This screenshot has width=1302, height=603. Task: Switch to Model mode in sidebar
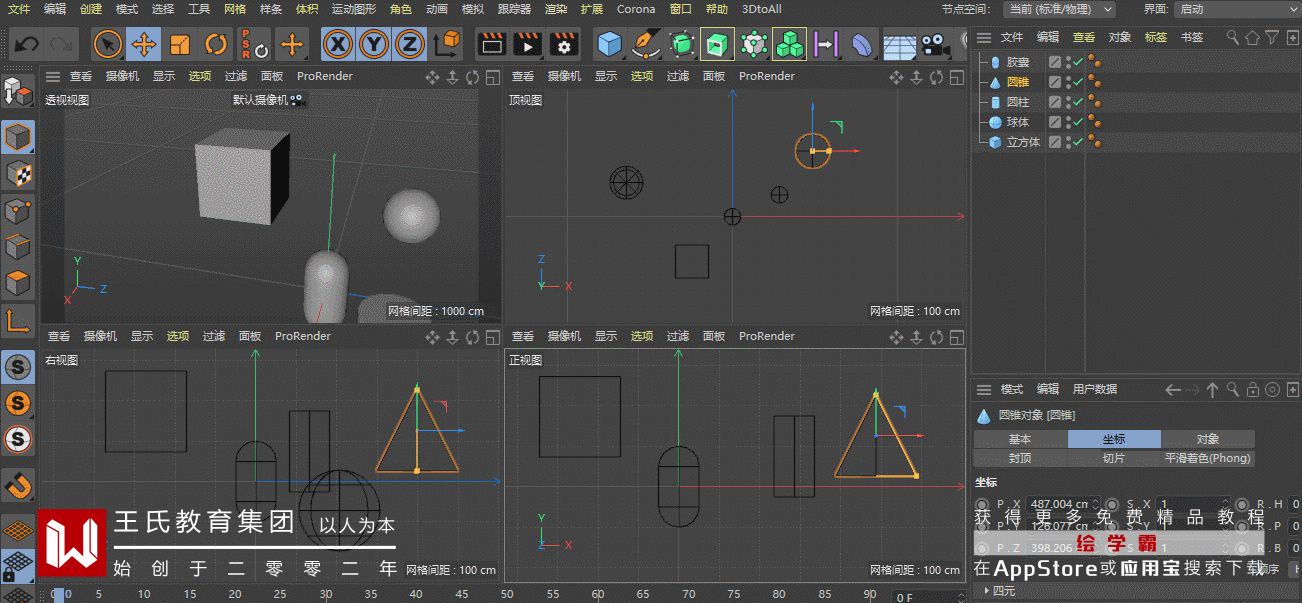pos(18,137)
